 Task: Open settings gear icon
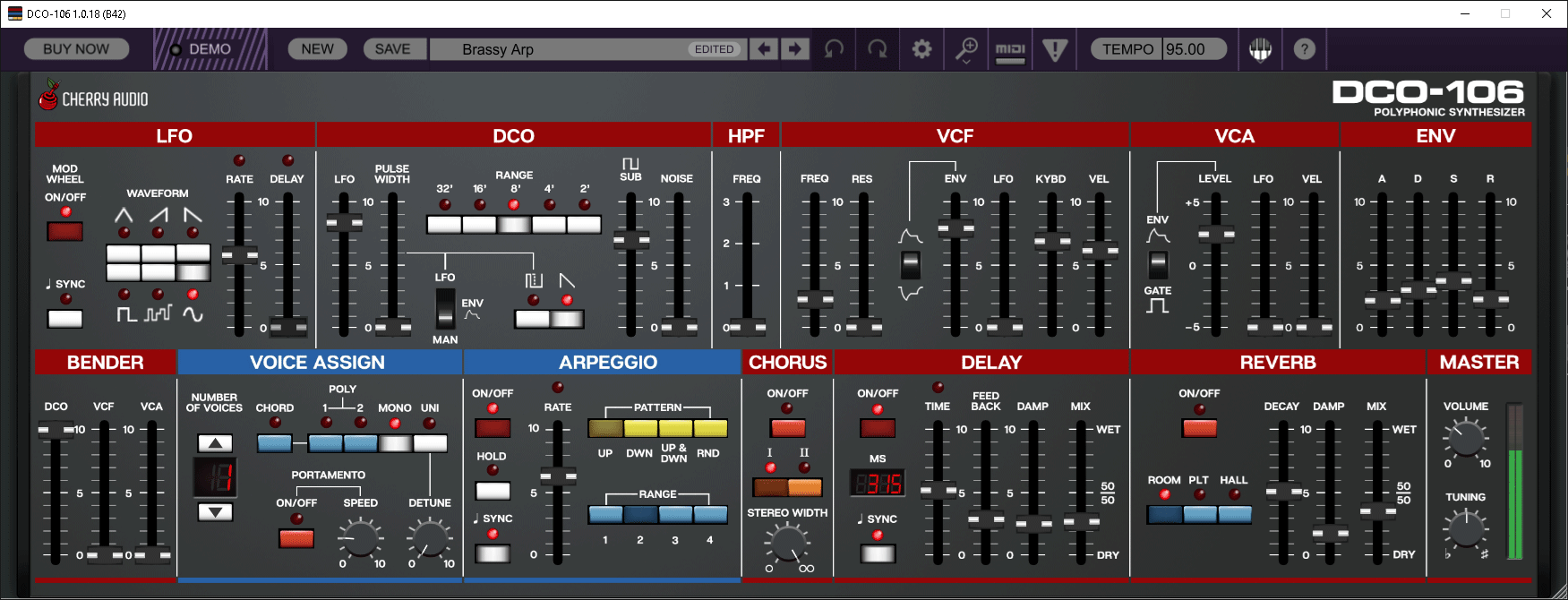click(921, 49)
